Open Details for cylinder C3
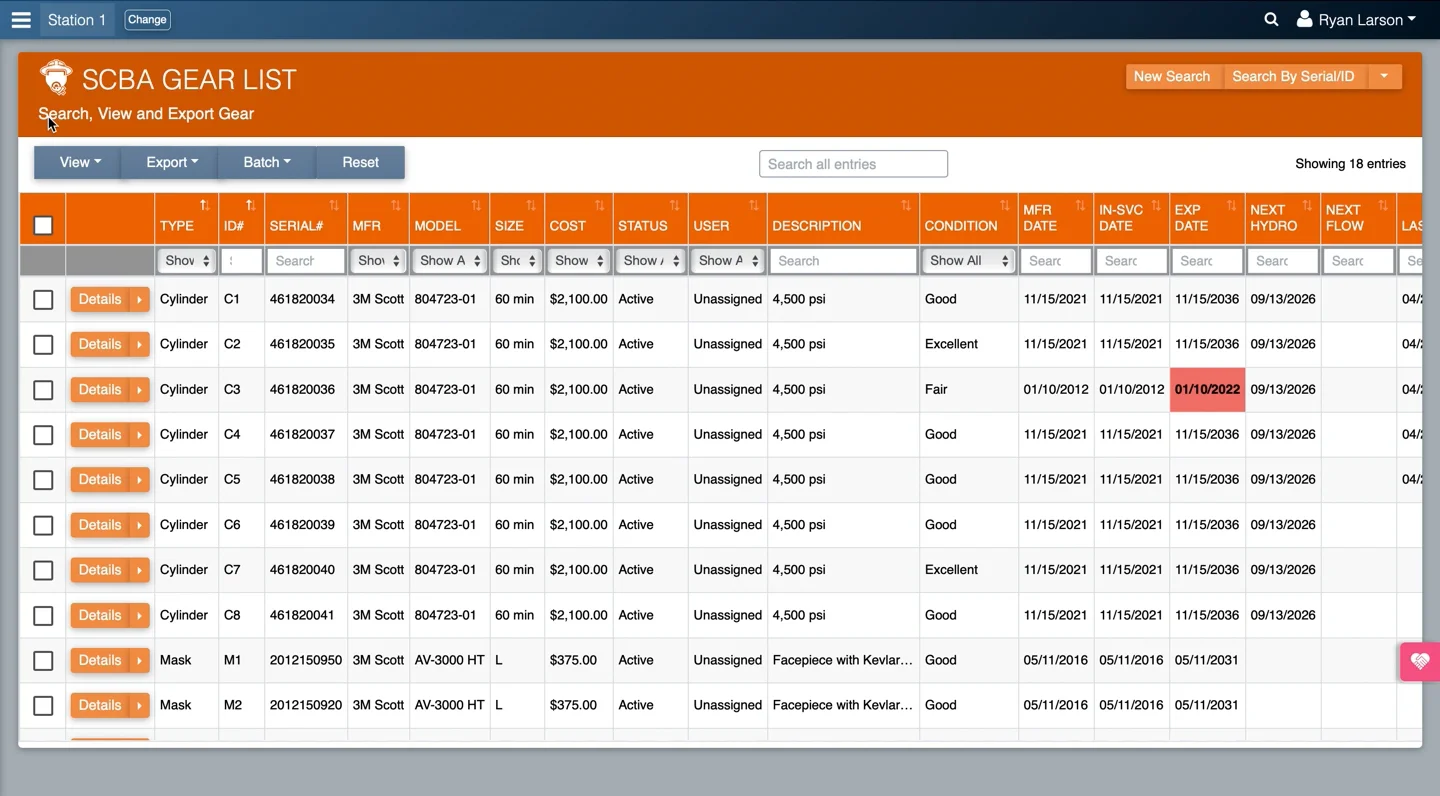Viewport: 1440px width, 796px height. coord(100,390)
